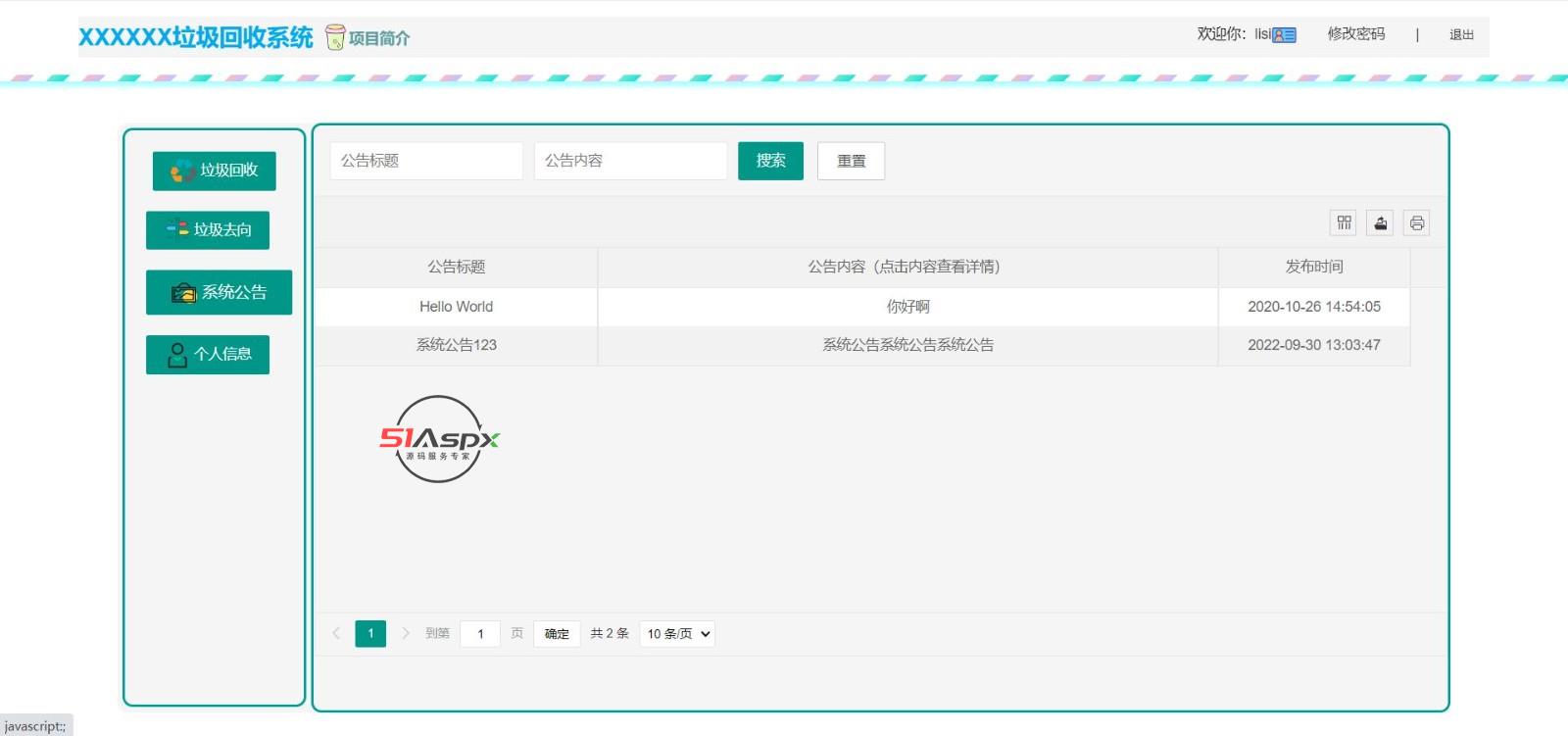Open the 项目简介 link

click(x=379, y=38)
